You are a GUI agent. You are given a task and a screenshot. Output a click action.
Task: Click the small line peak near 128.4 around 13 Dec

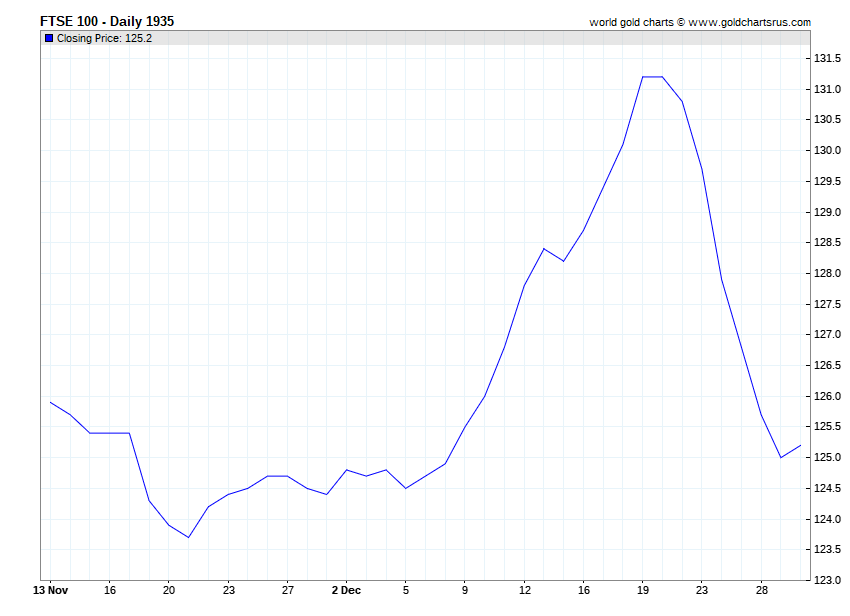(x=544, y=249)
